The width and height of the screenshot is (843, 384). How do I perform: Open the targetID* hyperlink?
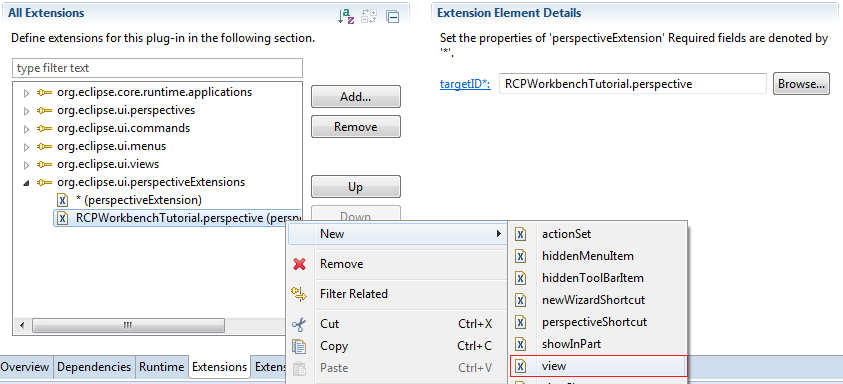465,84
